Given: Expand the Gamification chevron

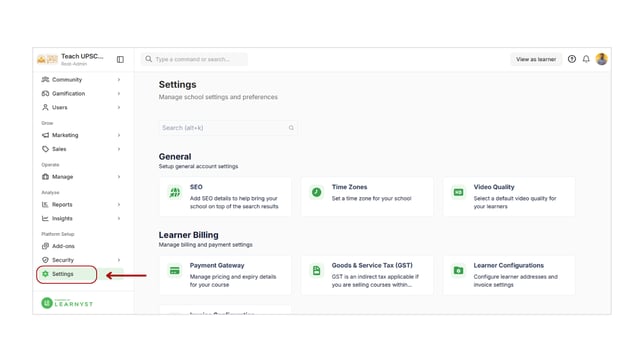Looking at the screenshot, I should pyautogui.click(x=119, y=93).
